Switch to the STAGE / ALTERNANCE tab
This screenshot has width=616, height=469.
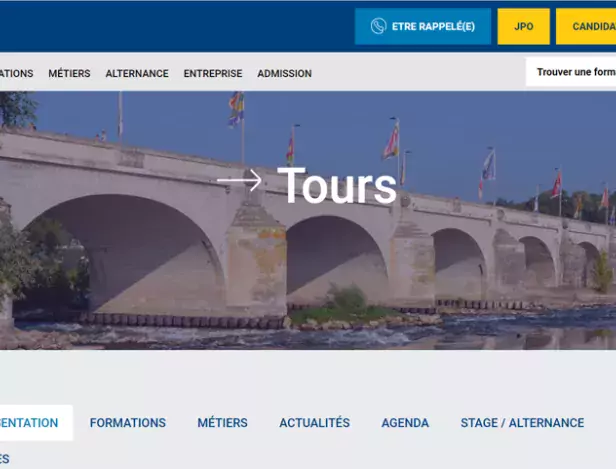point(522,423)
